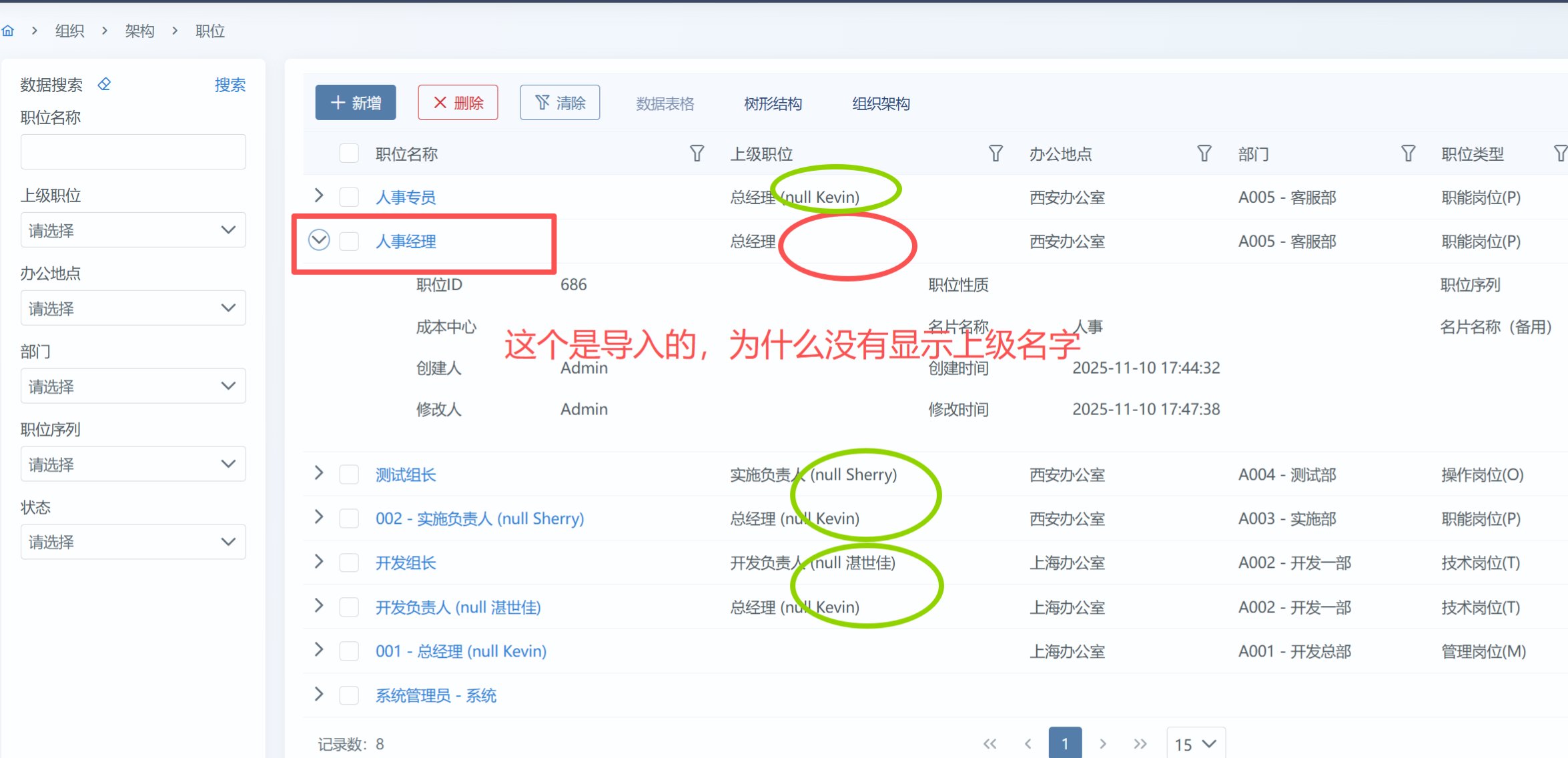Open filter for 上级职位 column
Image resolution: width=1568 pixels, height=758 pixels.
click(996, 153)
